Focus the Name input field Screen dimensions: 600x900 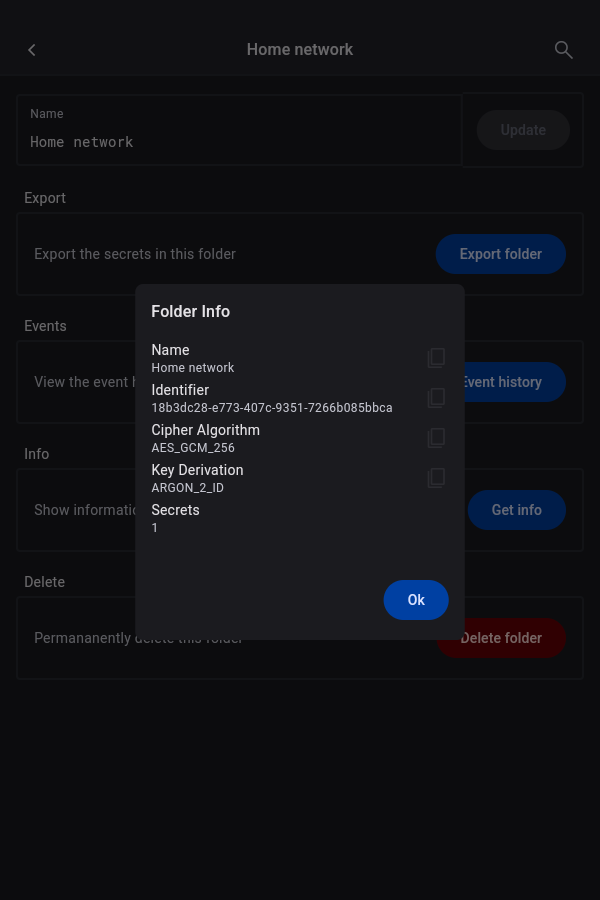coord(240,142)
